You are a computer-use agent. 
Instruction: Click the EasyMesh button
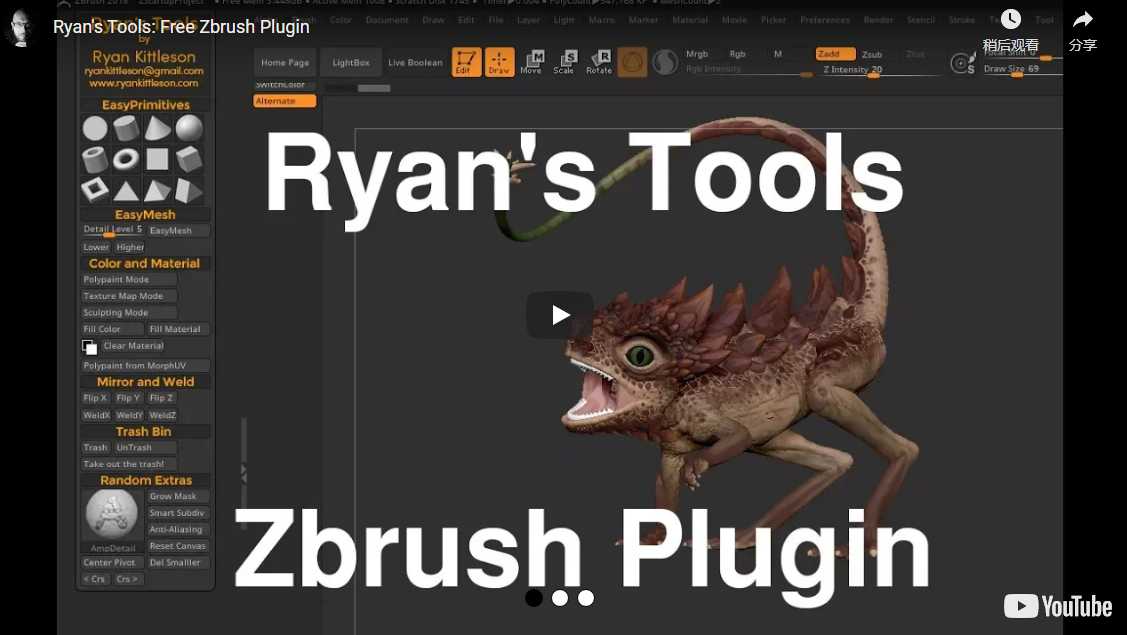pyautogui.click(x=179, y=231)
